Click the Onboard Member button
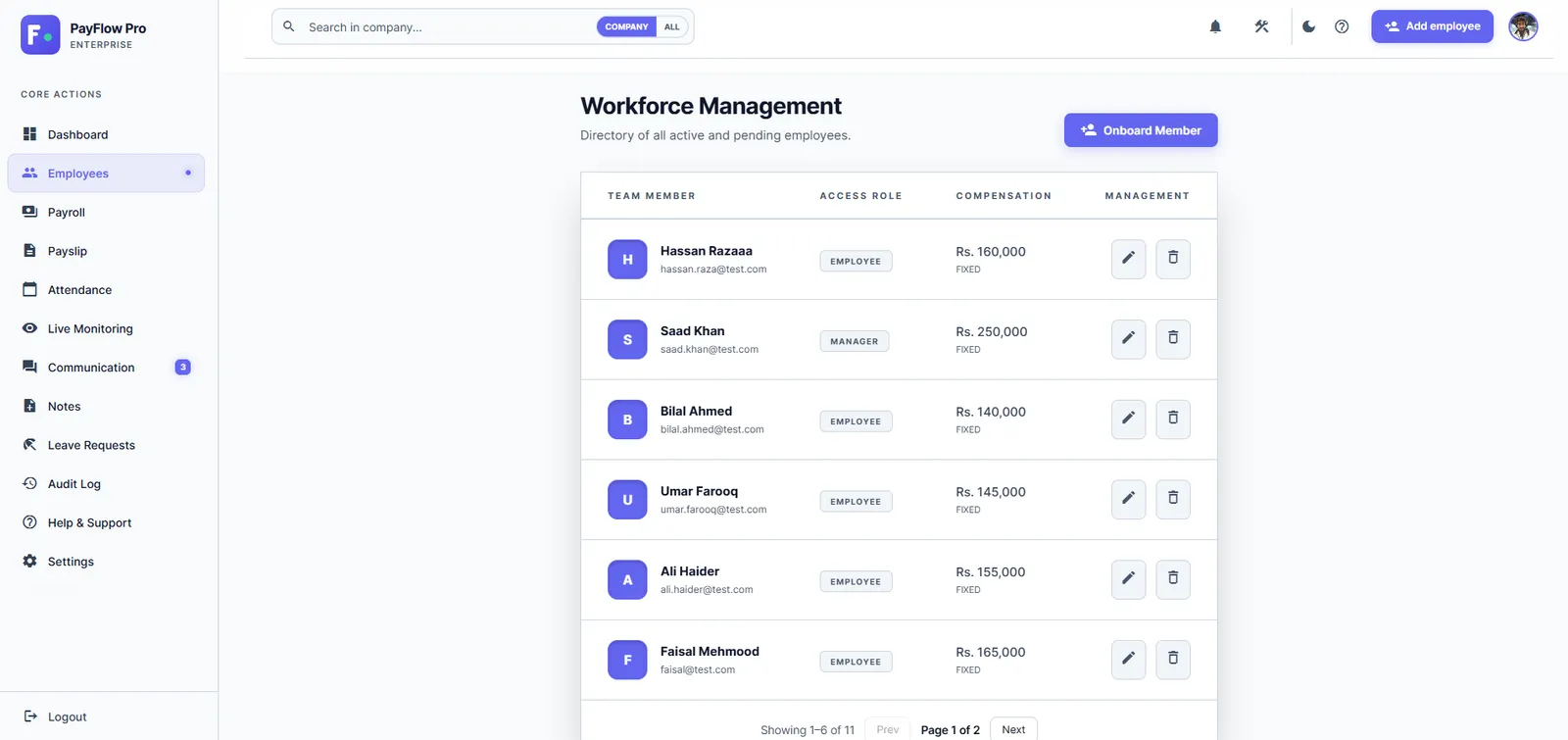Viewport: 1568px width, 740px height. [x=1141, y=130]
